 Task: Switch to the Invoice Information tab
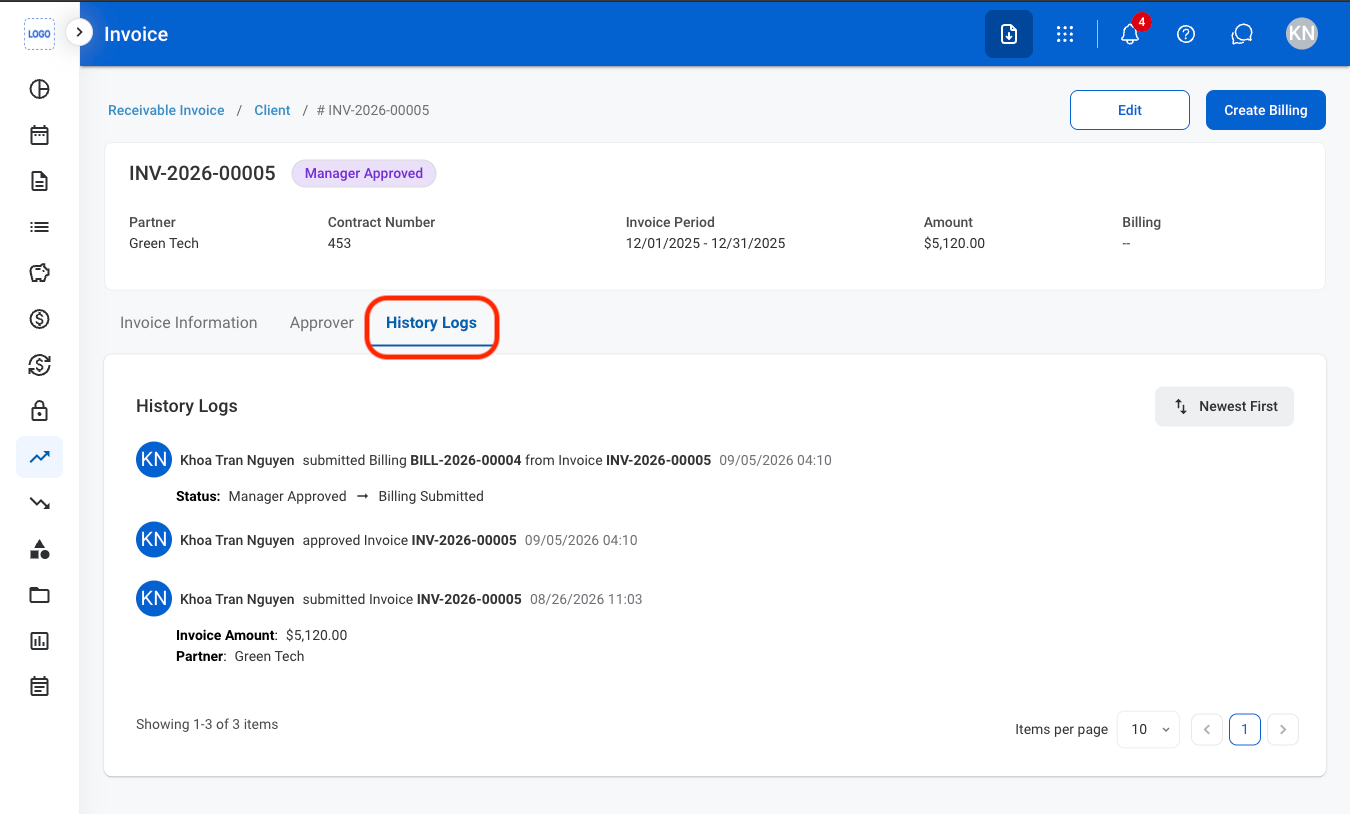(189, 323)
